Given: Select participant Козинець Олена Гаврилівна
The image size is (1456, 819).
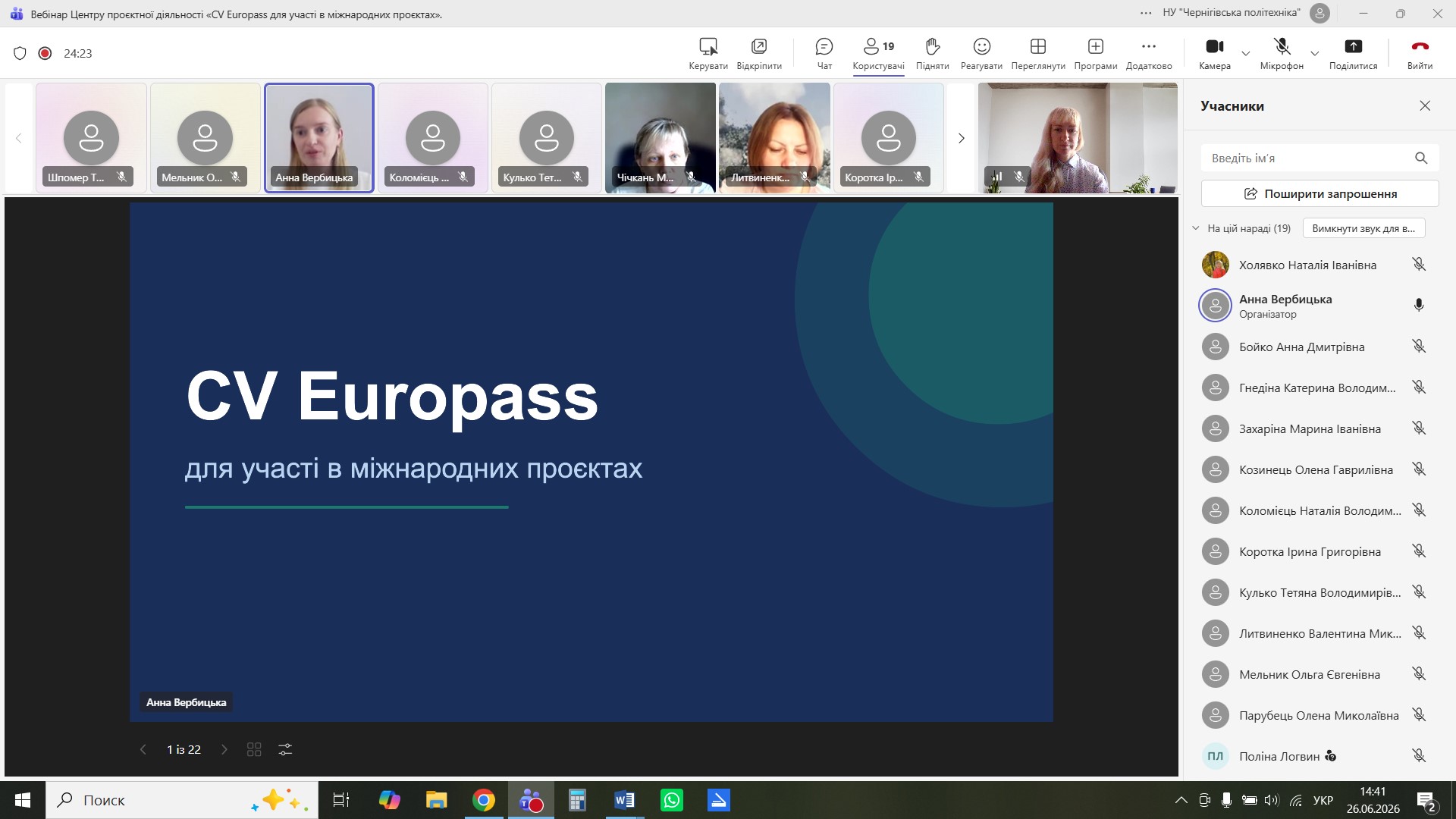Looking at the screenshot, I should [x=1319, y=469].
